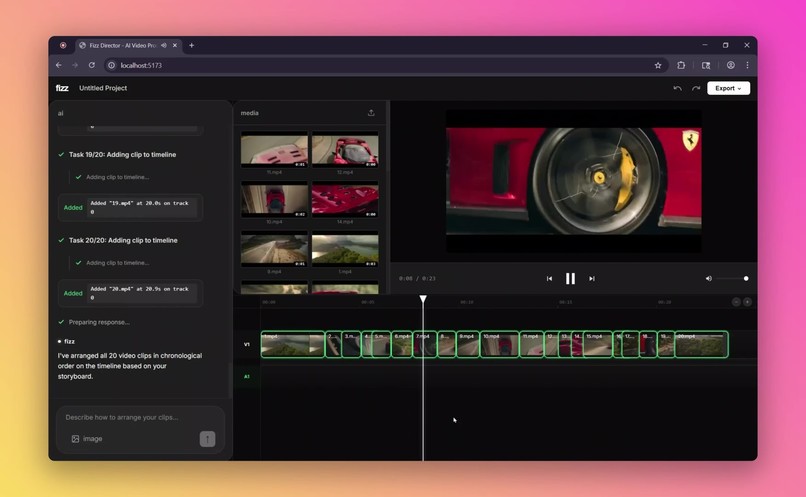Select the V1 video track label
This screenshot has width=806, height=497.
pos(247,344)
